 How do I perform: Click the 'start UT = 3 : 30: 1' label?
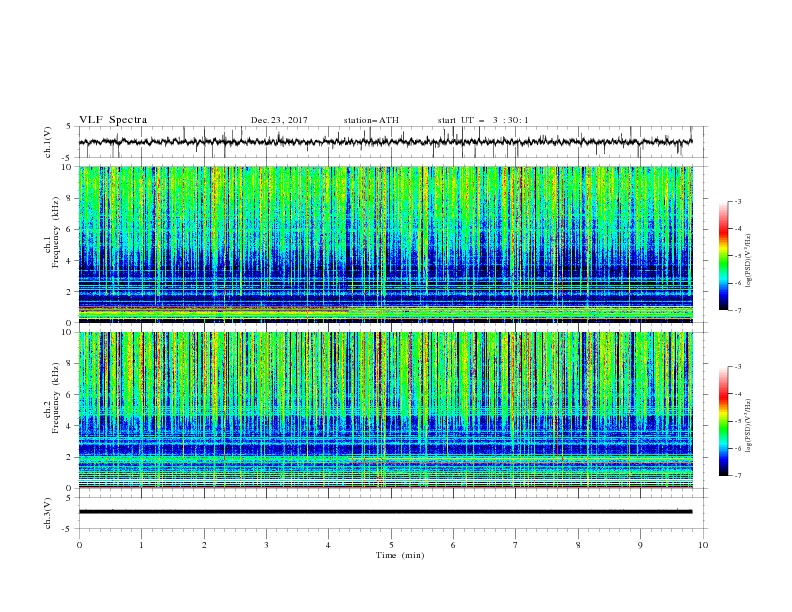click(483, 120)
